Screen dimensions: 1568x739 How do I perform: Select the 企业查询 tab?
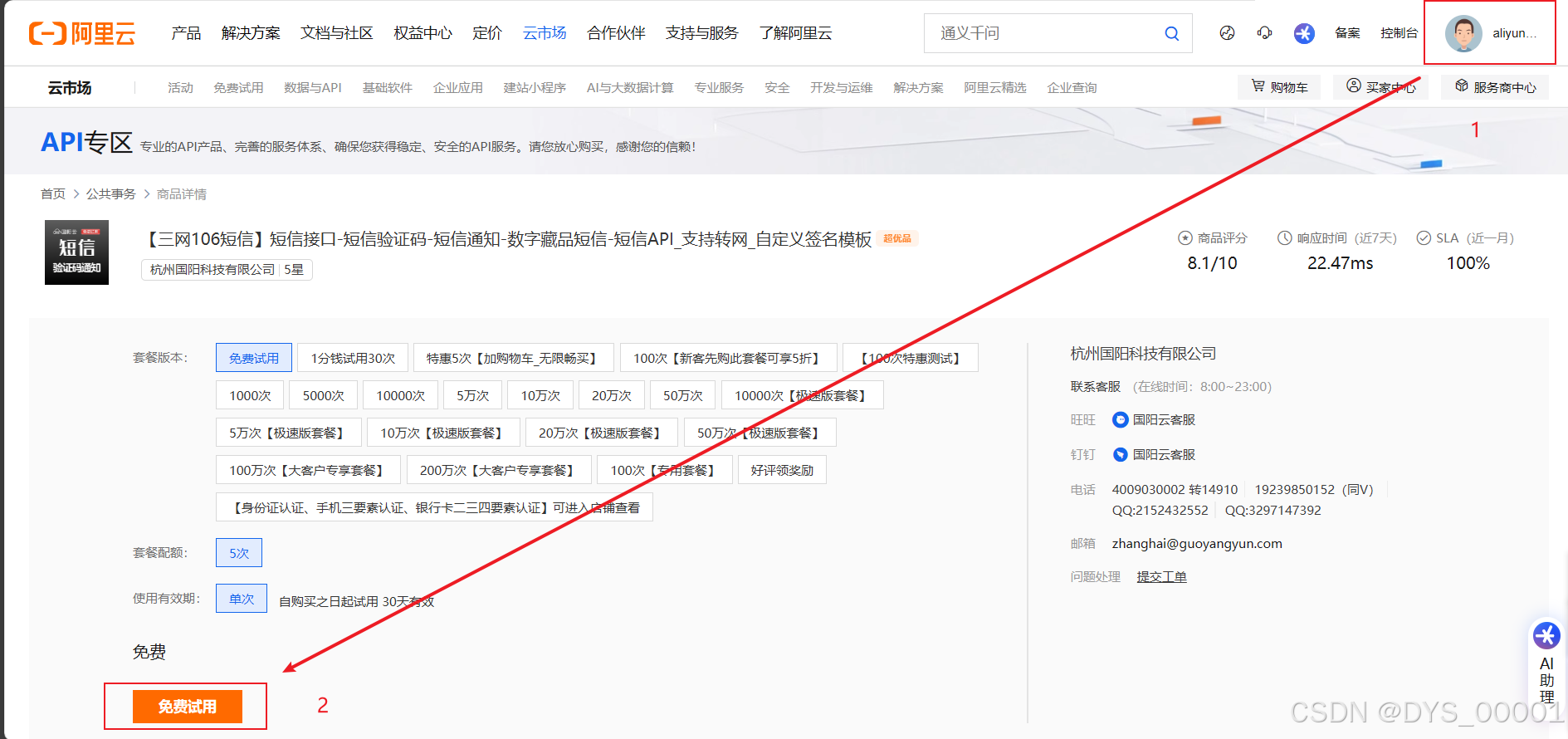click(x=1072, y=87)
